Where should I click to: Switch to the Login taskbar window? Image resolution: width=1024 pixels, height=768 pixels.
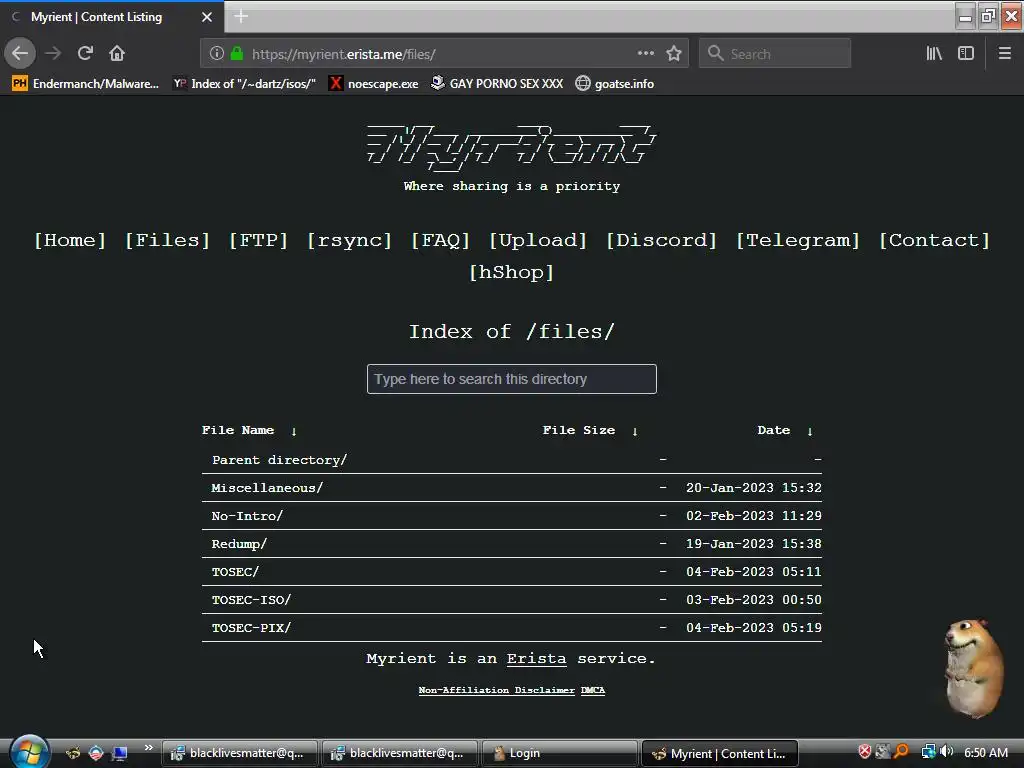tap(560, 753)
